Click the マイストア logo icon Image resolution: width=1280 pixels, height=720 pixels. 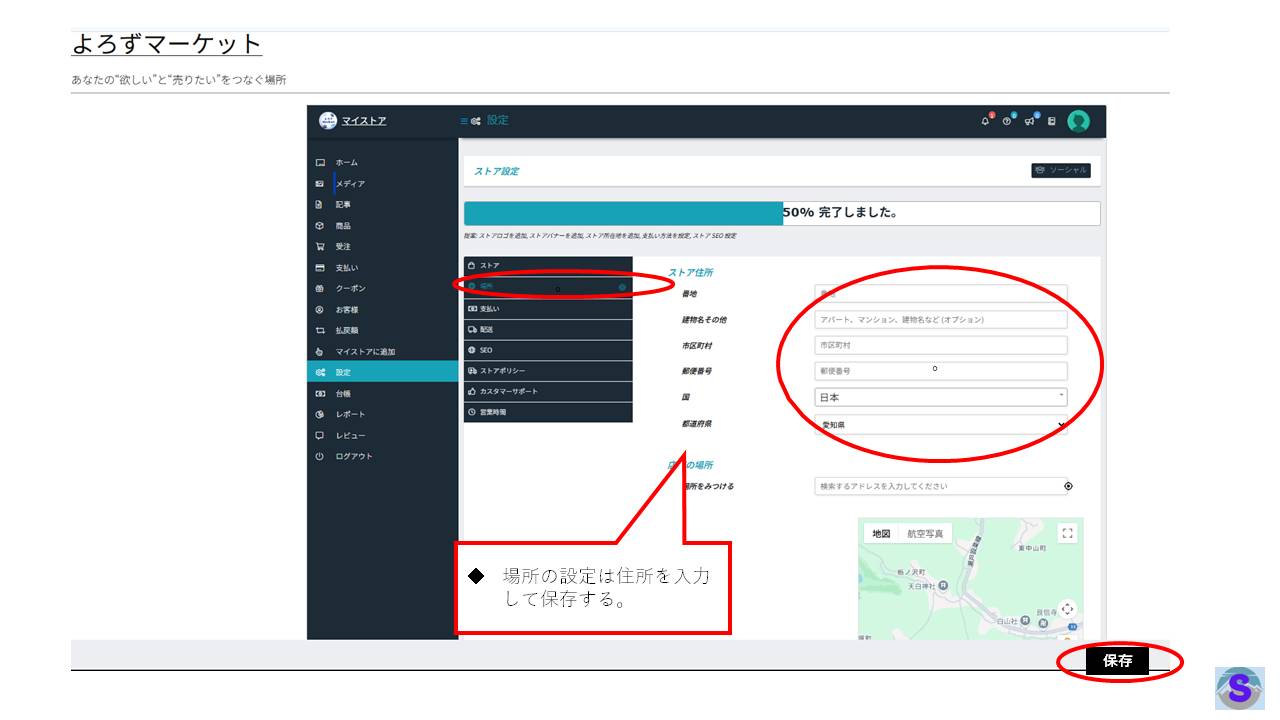pos(328,120)
